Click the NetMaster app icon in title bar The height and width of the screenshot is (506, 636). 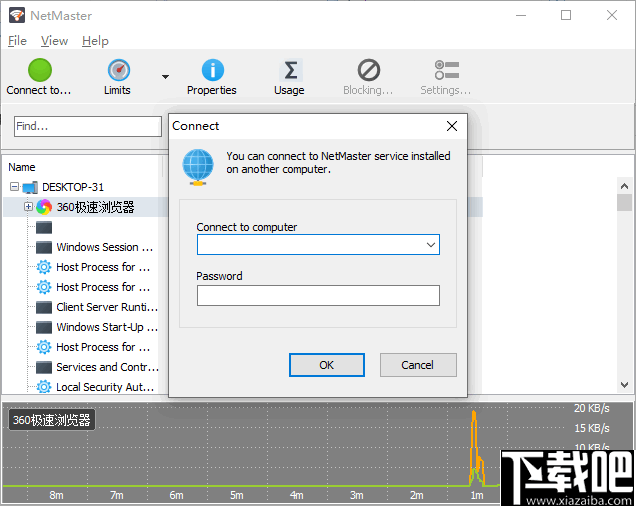point(17,15)
